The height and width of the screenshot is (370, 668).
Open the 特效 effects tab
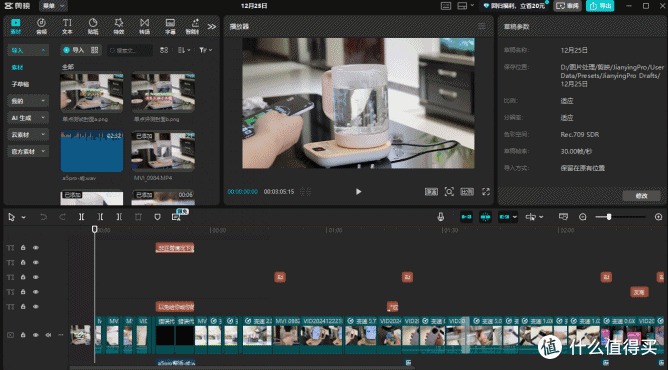pos(118,26)
